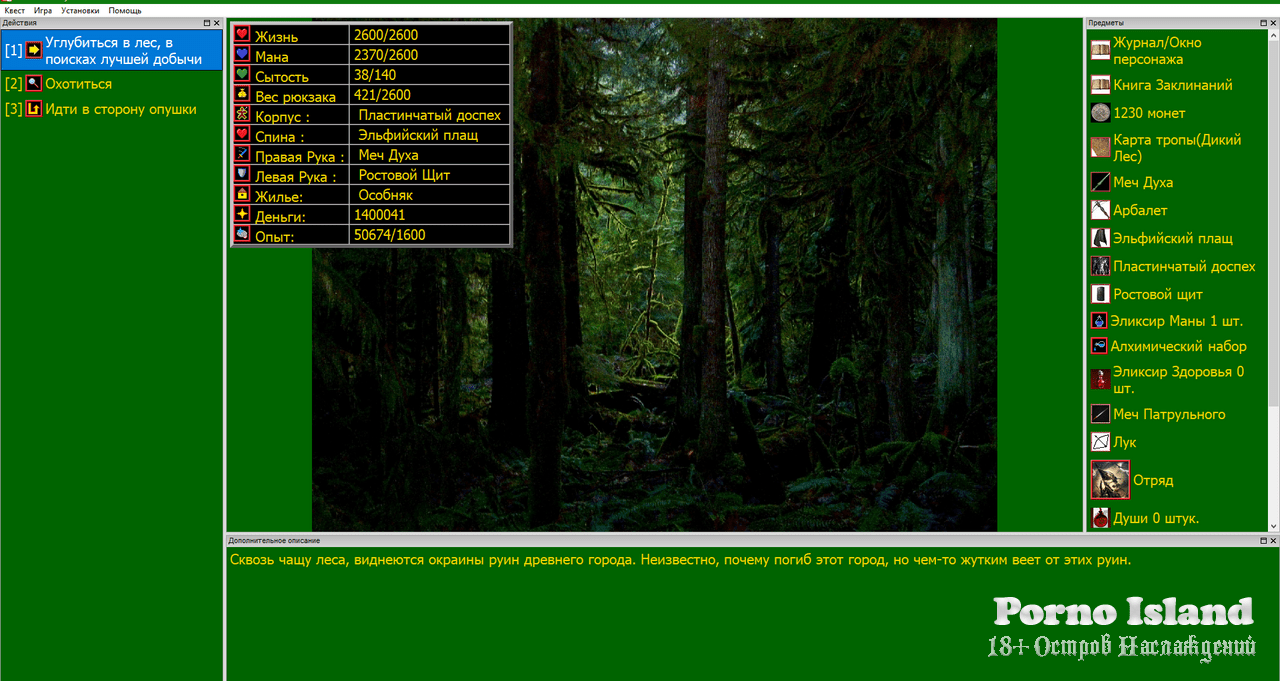Select Идти в сторону опушки
Image resolution: width=1280 pixels, height=681 pixels.
tap(120, 109)
